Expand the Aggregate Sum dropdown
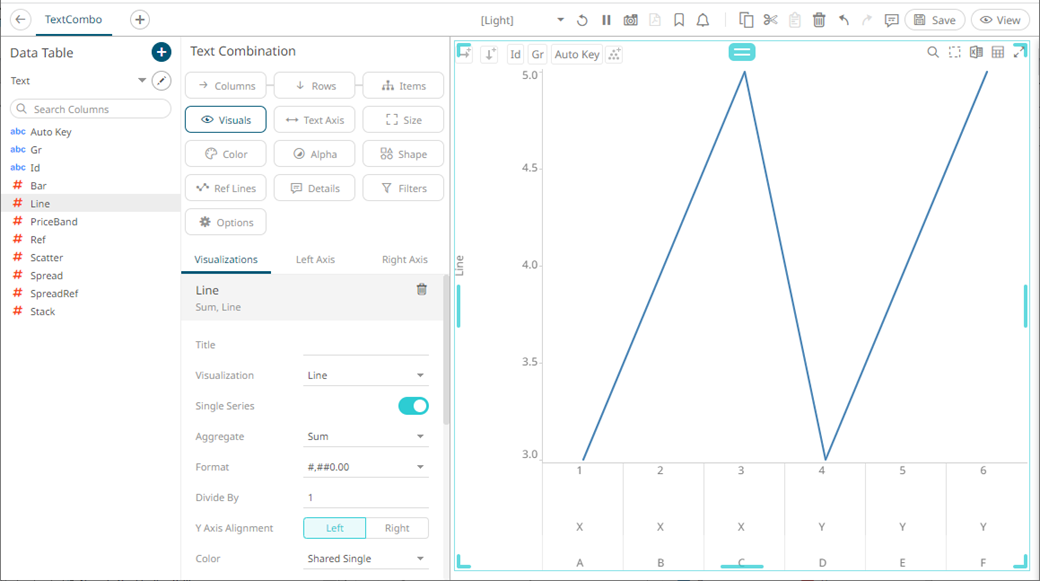 coord(366,437)
